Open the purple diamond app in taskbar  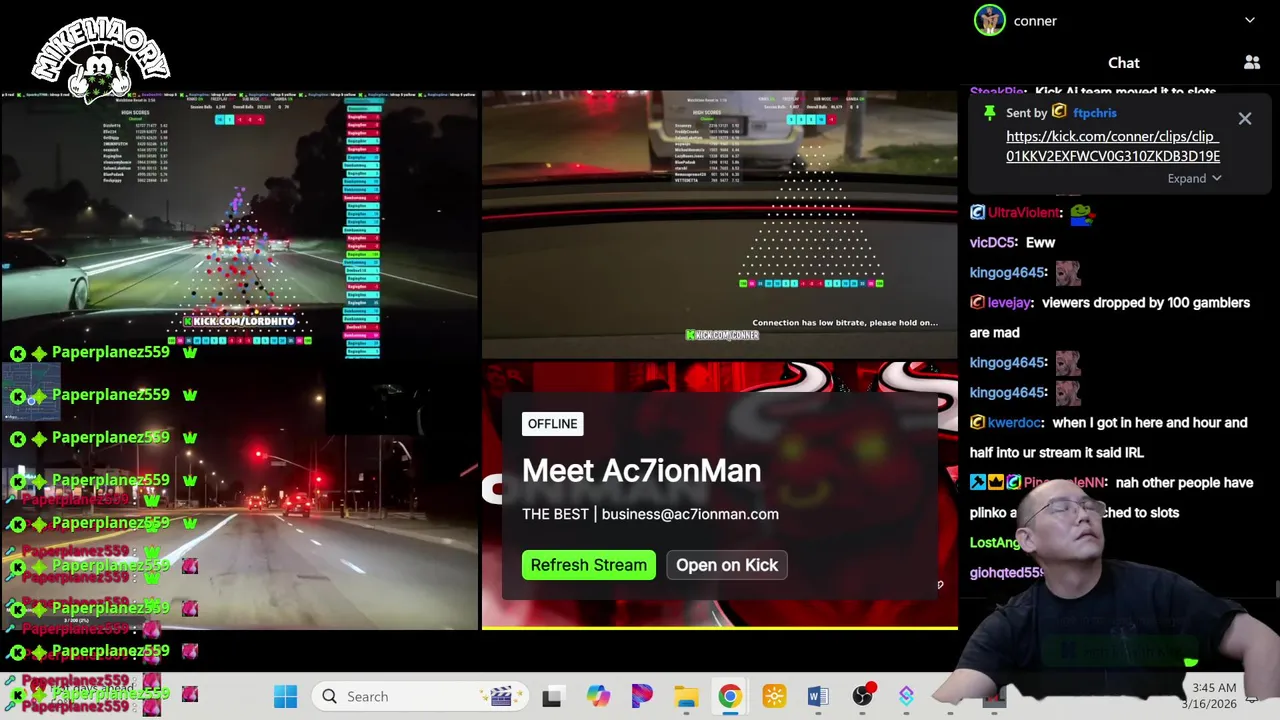click(x=906, y=696)
